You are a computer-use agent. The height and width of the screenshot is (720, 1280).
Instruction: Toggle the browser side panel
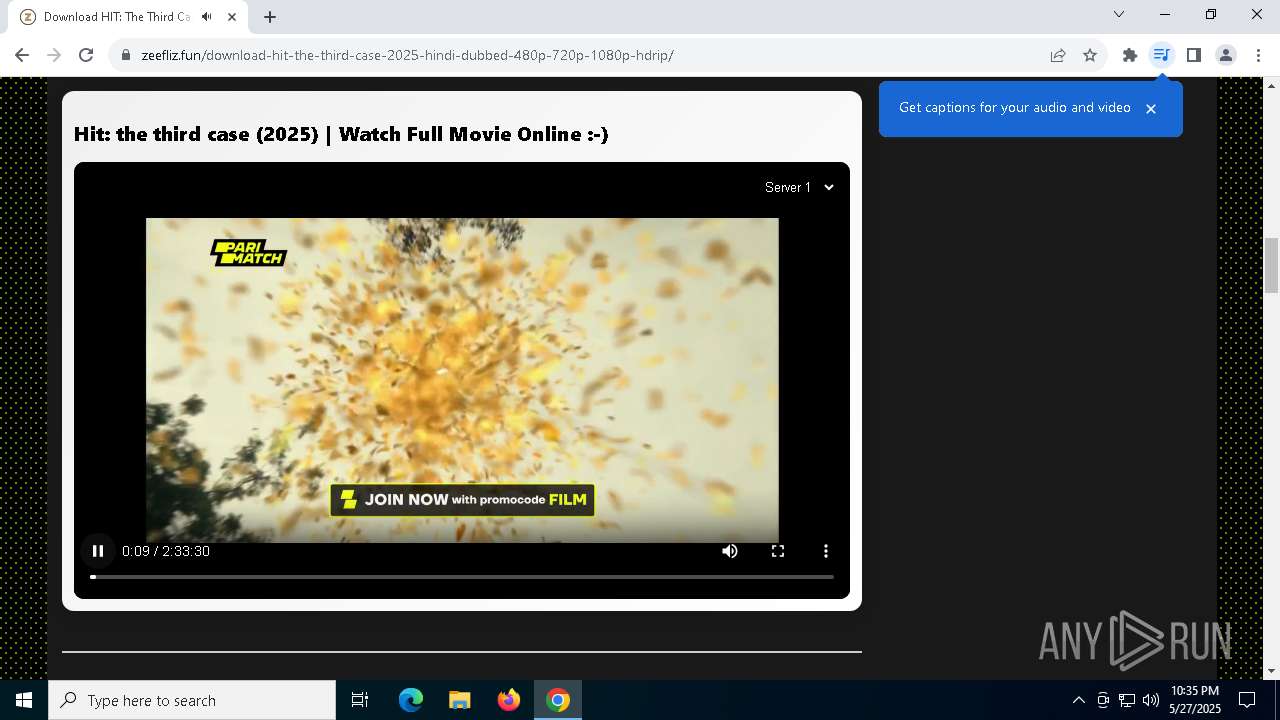(1194, 55)
